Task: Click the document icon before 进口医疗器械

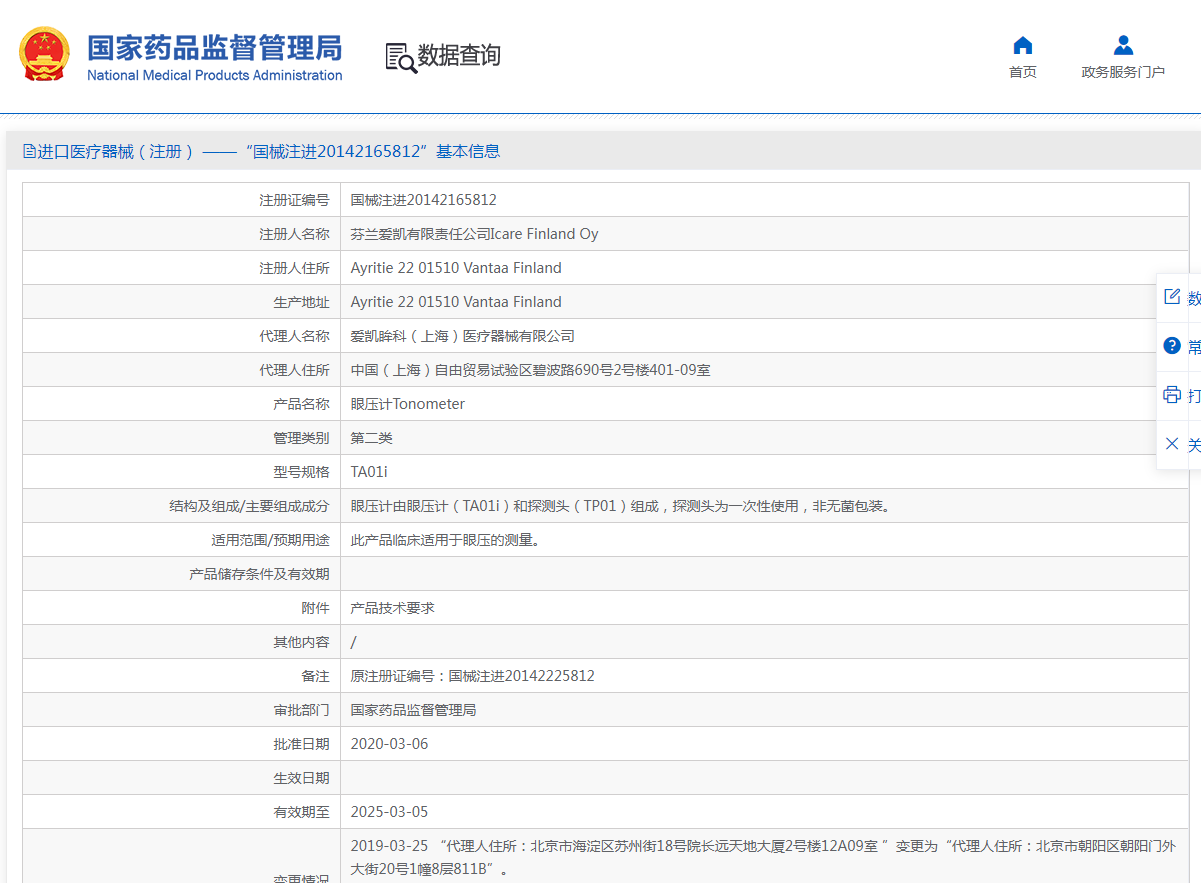Action: pos(29,151)
